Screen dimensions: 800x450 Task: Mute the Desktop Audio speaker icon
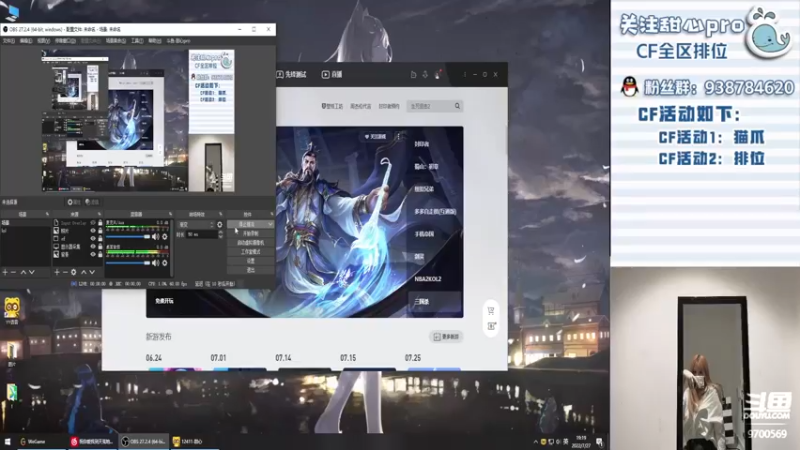point(156,263)
